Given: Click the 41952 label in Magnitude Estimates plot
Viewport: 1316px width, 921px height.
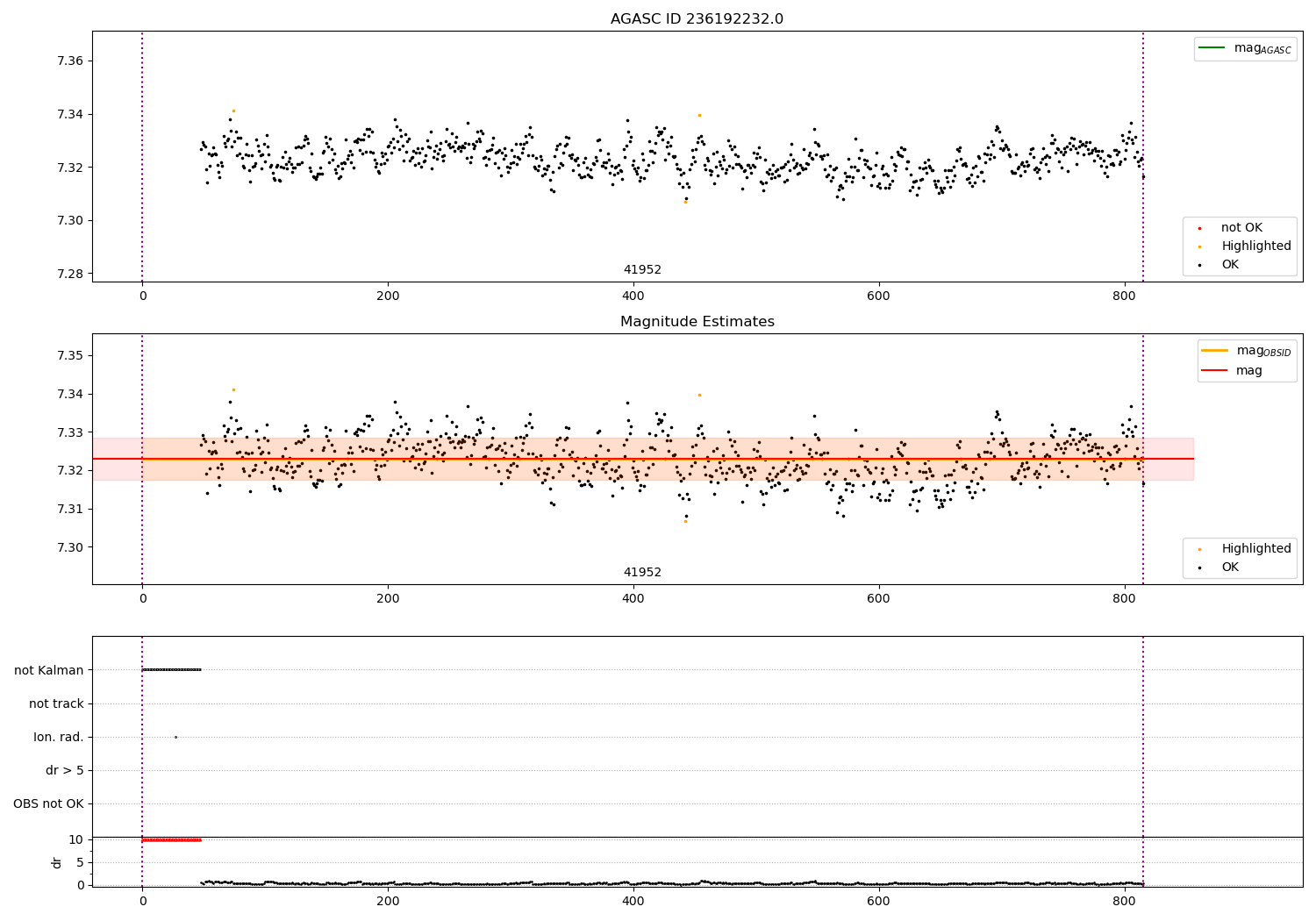Looking at the screenshot, I should 642,573.
